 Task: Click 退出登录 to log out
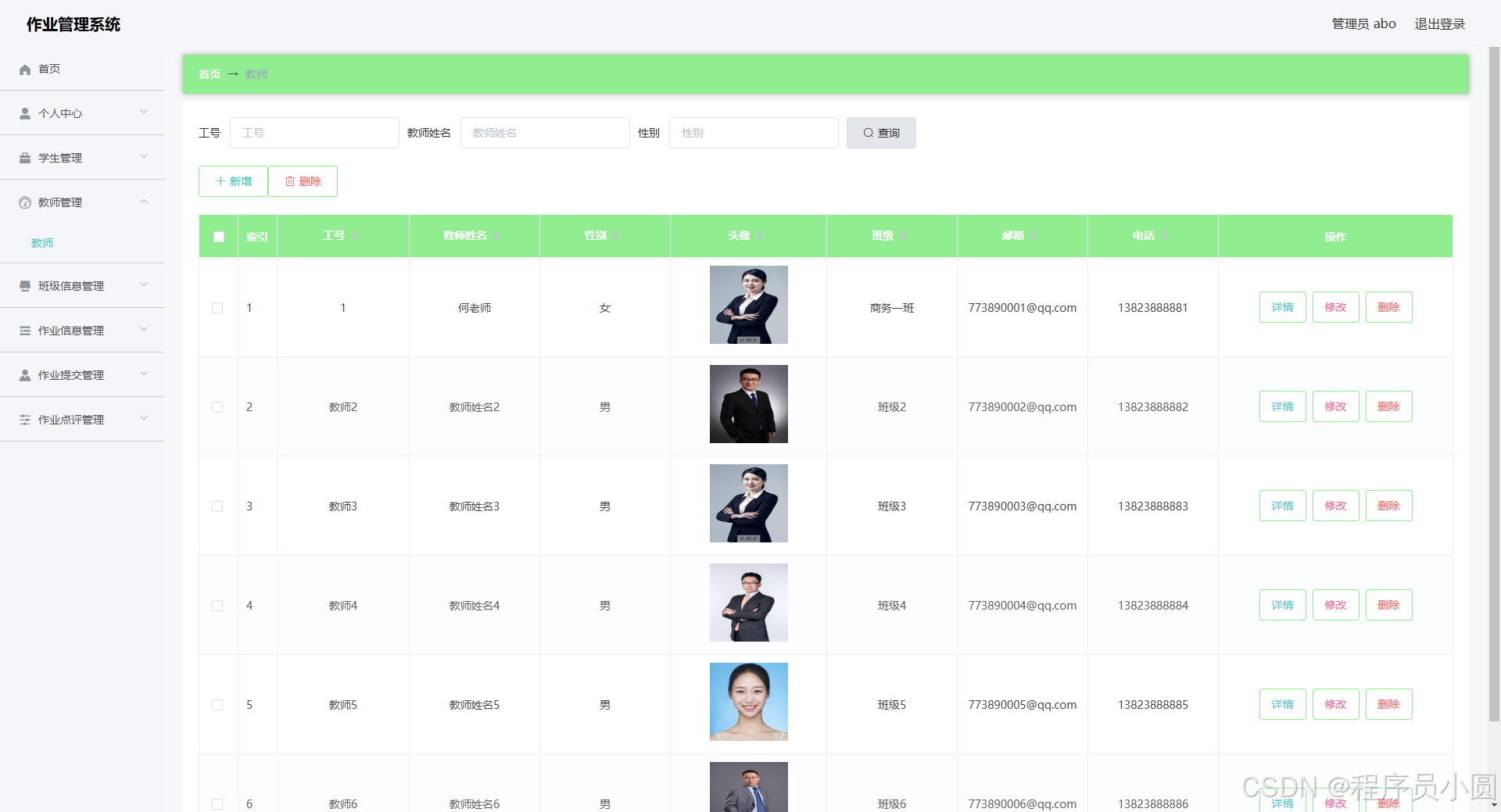point(1439,24)
